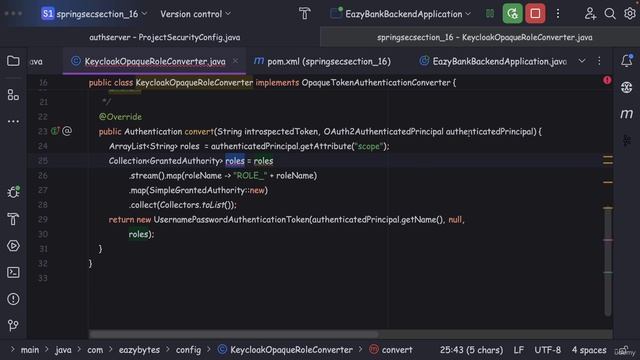640x360 pixels.
Task: Click the yellow warning stripe mark near line 25
Action: 608,157
